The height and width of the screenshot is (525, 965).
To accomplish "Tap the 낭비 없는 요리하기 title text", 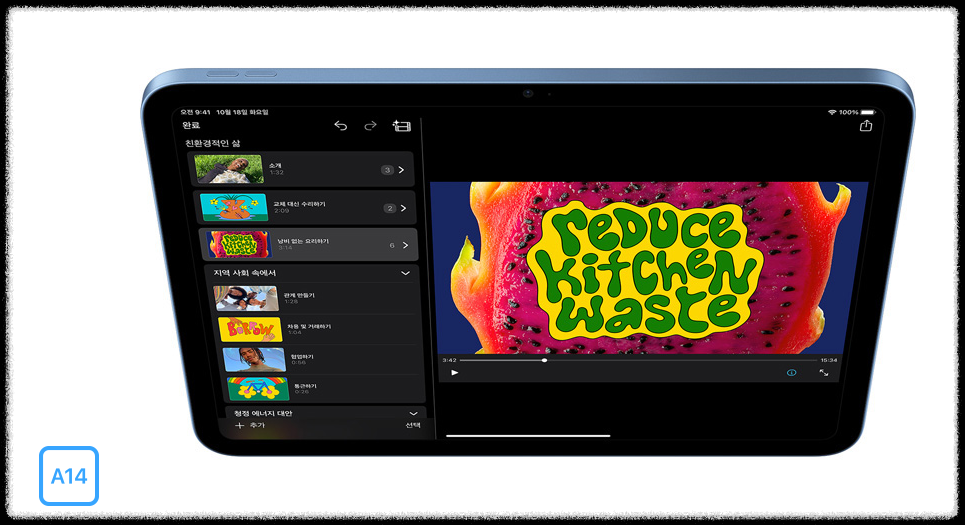I will (303, 241).
